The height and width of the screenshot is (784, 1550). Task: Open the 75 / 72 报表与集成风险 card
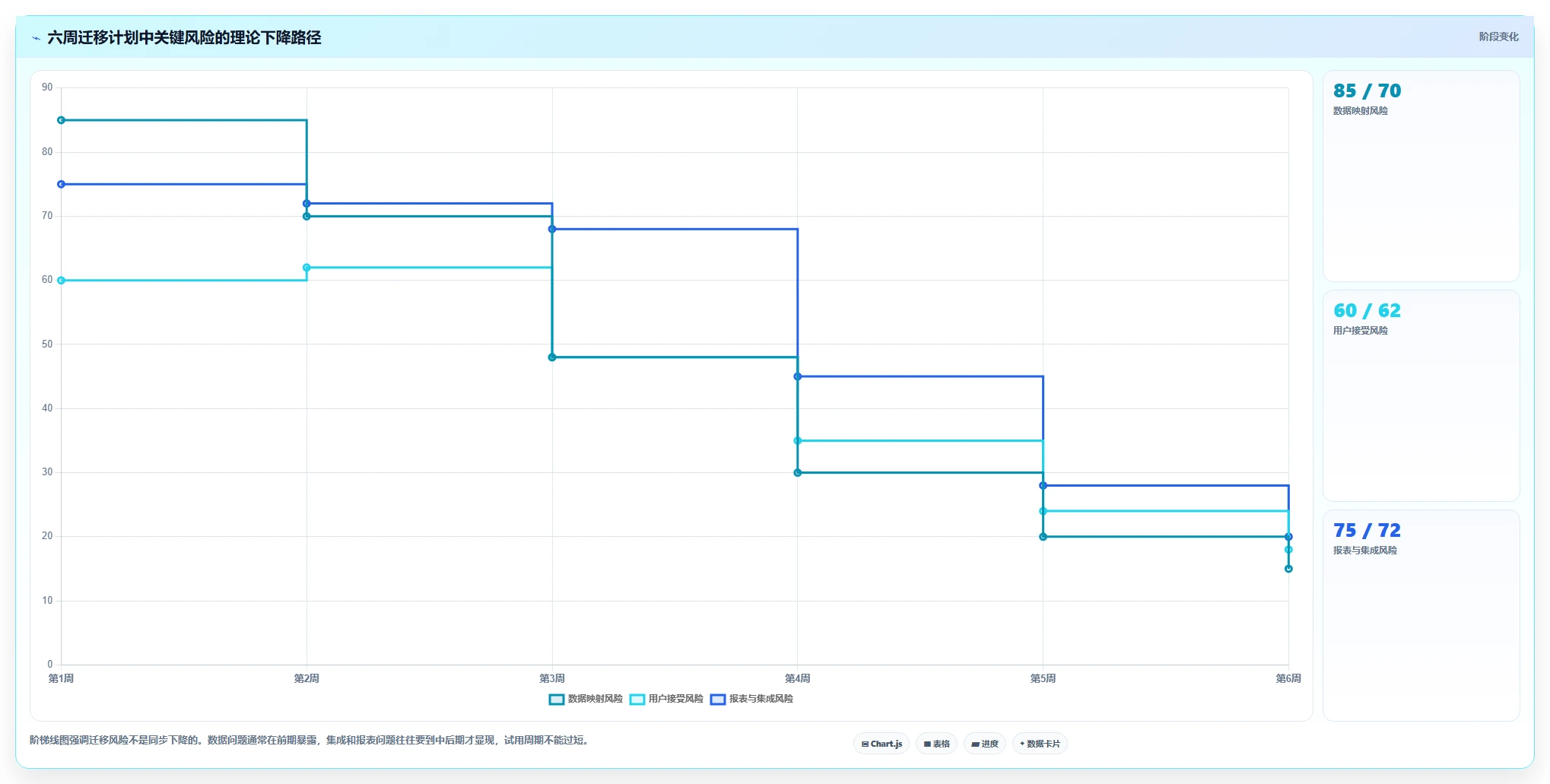(1421, 615)
